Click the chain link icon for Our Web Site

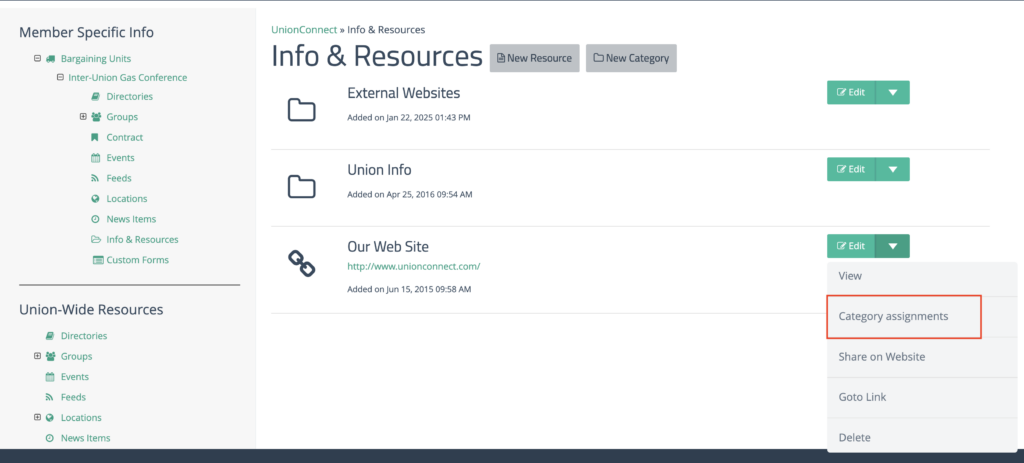point(301,263)
